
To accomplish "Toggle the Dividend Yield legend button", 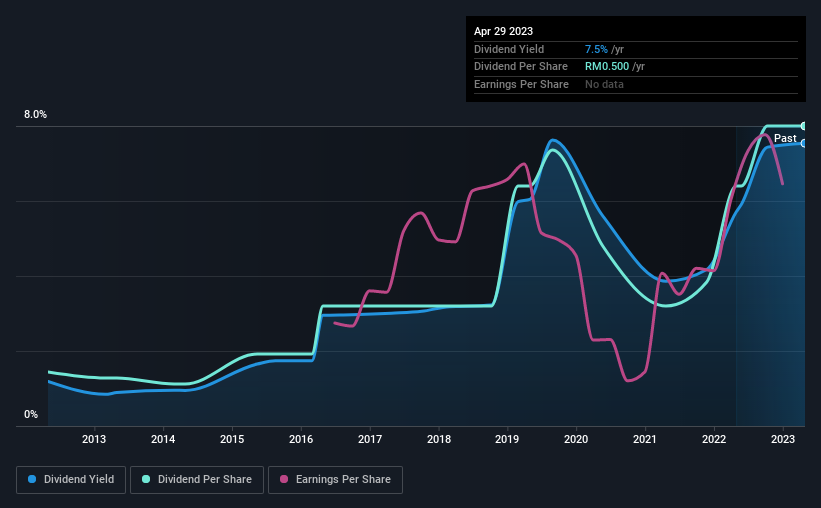I will [x=71, y=480].
